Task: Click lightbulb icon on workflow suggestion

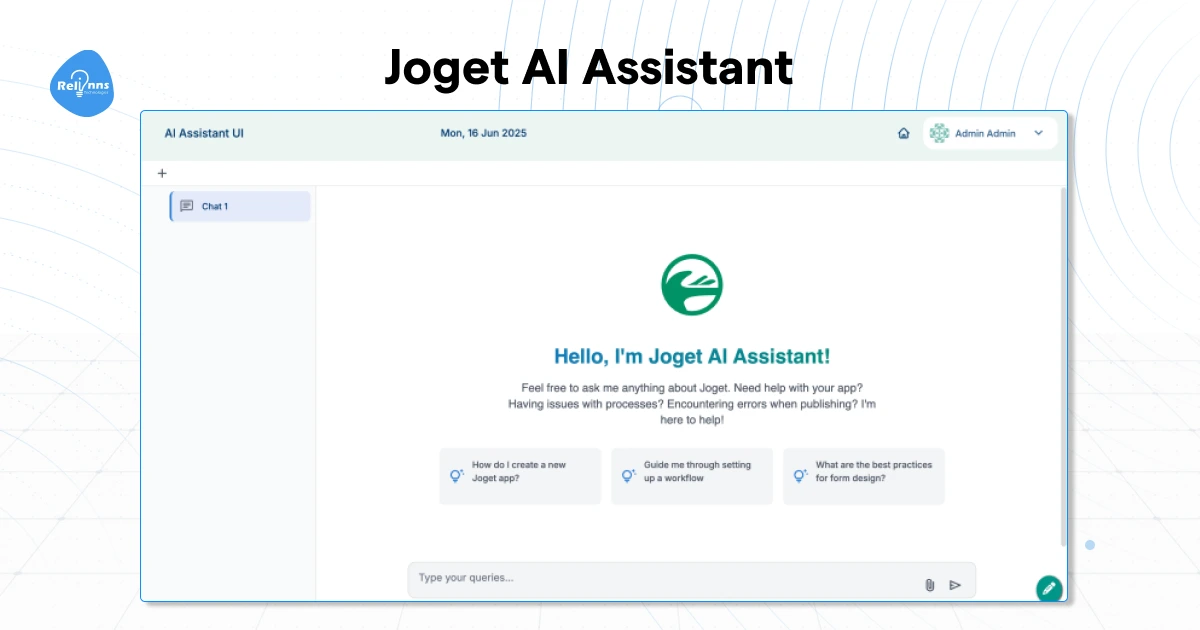Action: 629,476
